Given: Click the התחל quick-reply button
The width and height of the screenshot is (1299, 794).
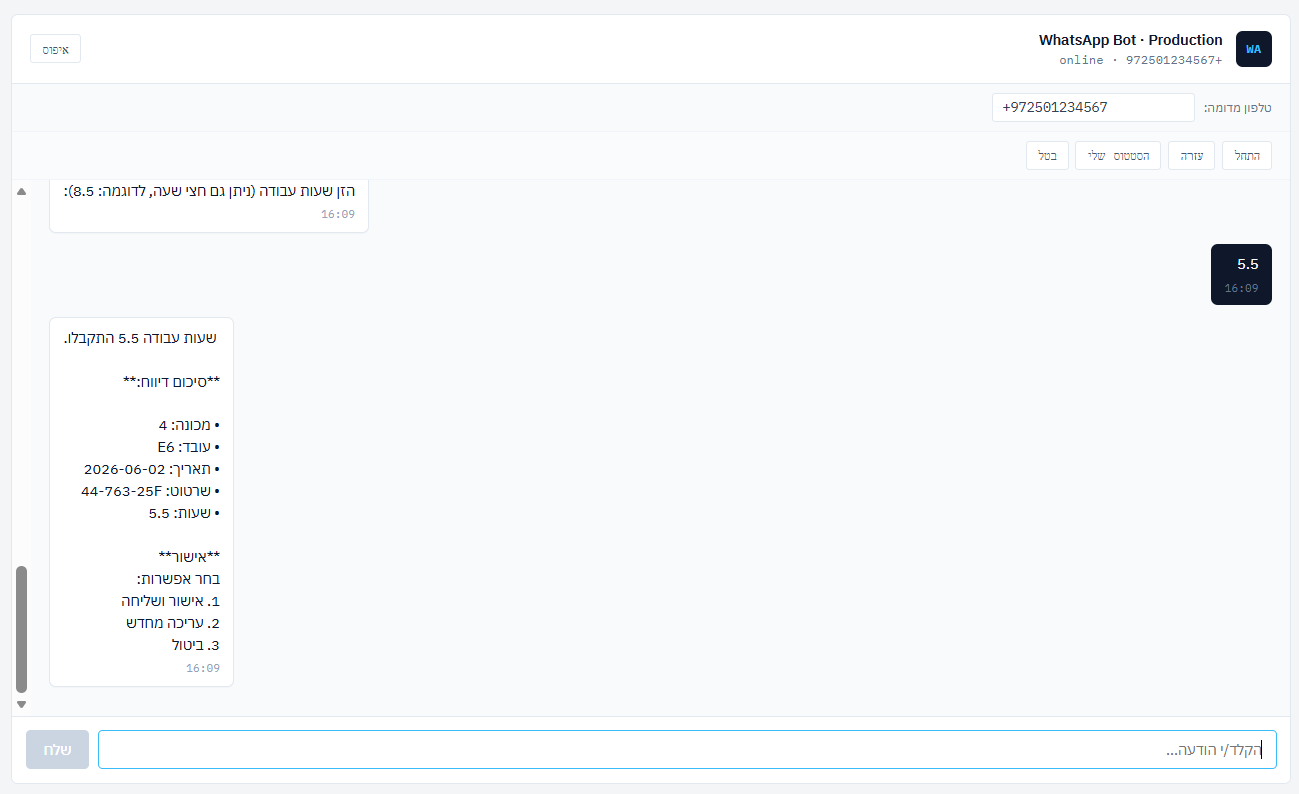Looking at the screenshot, I should coord(1247,156).
